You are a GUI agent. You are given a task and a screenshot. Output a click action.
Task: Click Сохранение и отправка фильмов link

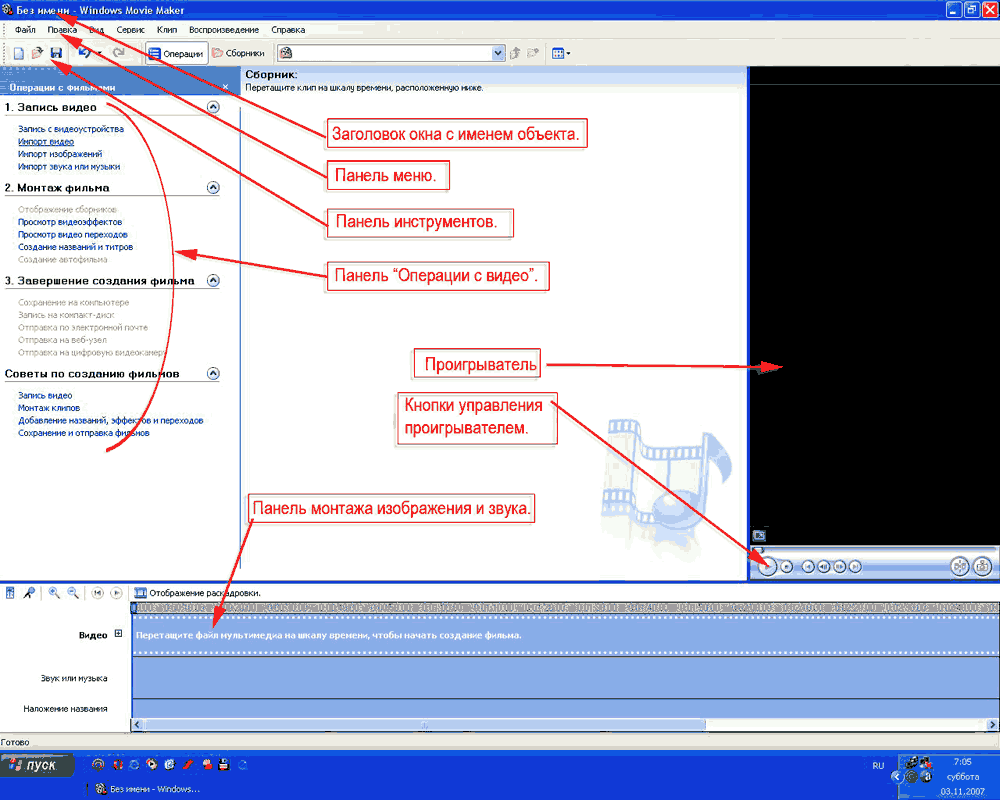click(84, 433)
